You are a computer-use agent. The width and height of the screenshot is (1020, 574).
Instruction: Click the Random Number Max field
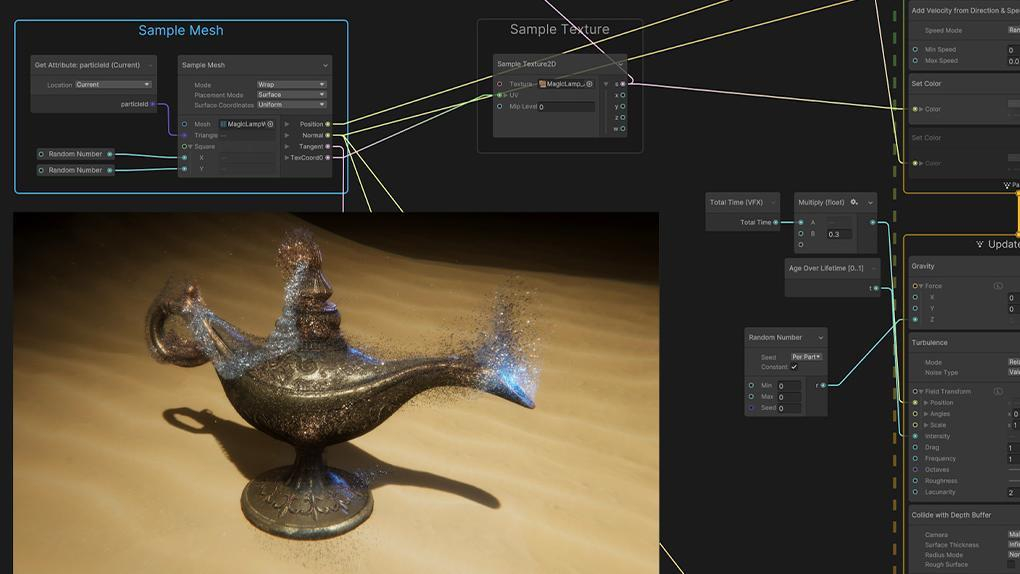click(789, 397)
